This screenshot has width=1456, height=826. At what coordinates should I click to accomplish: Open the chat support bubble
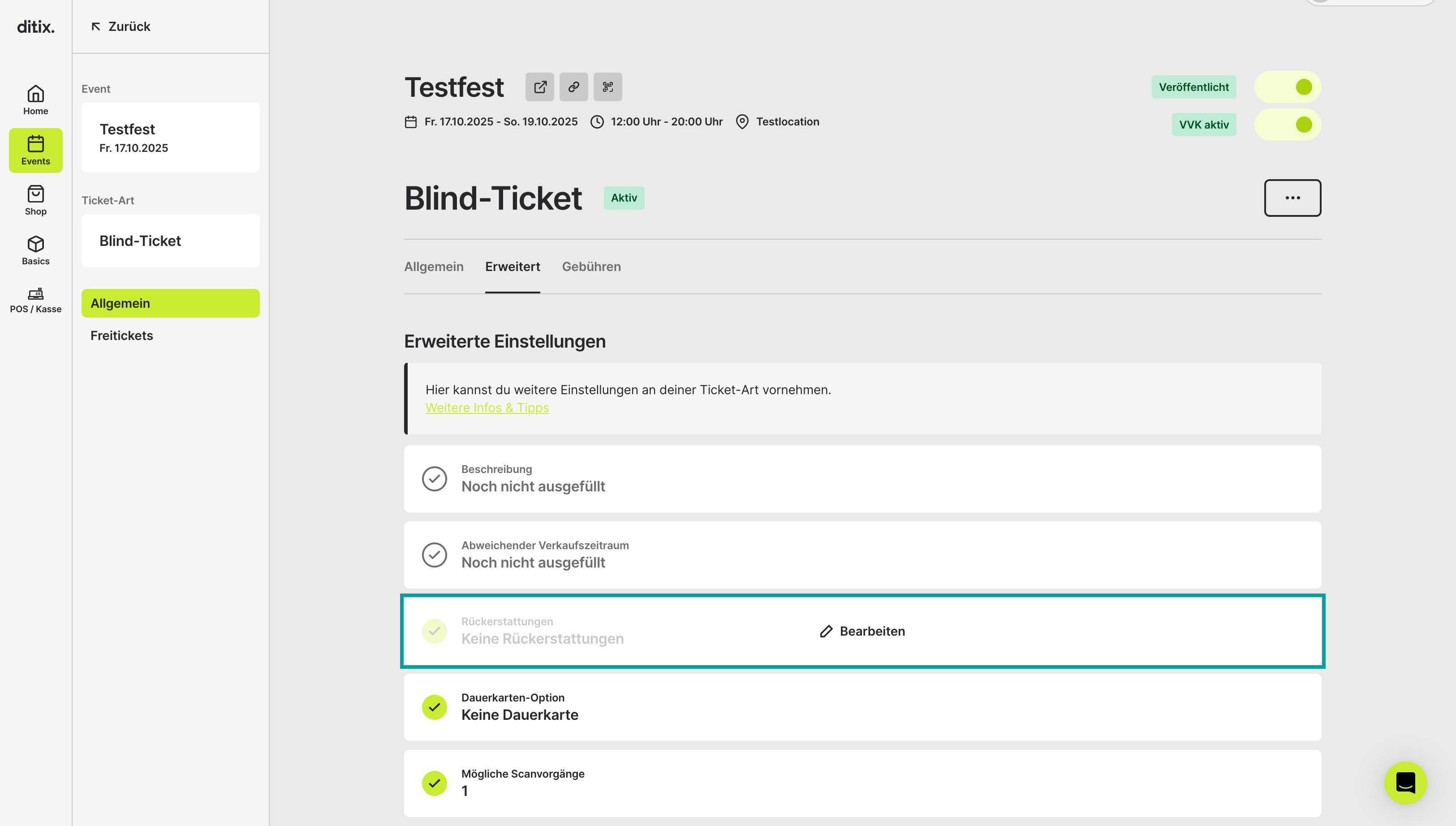(1405, 782)
